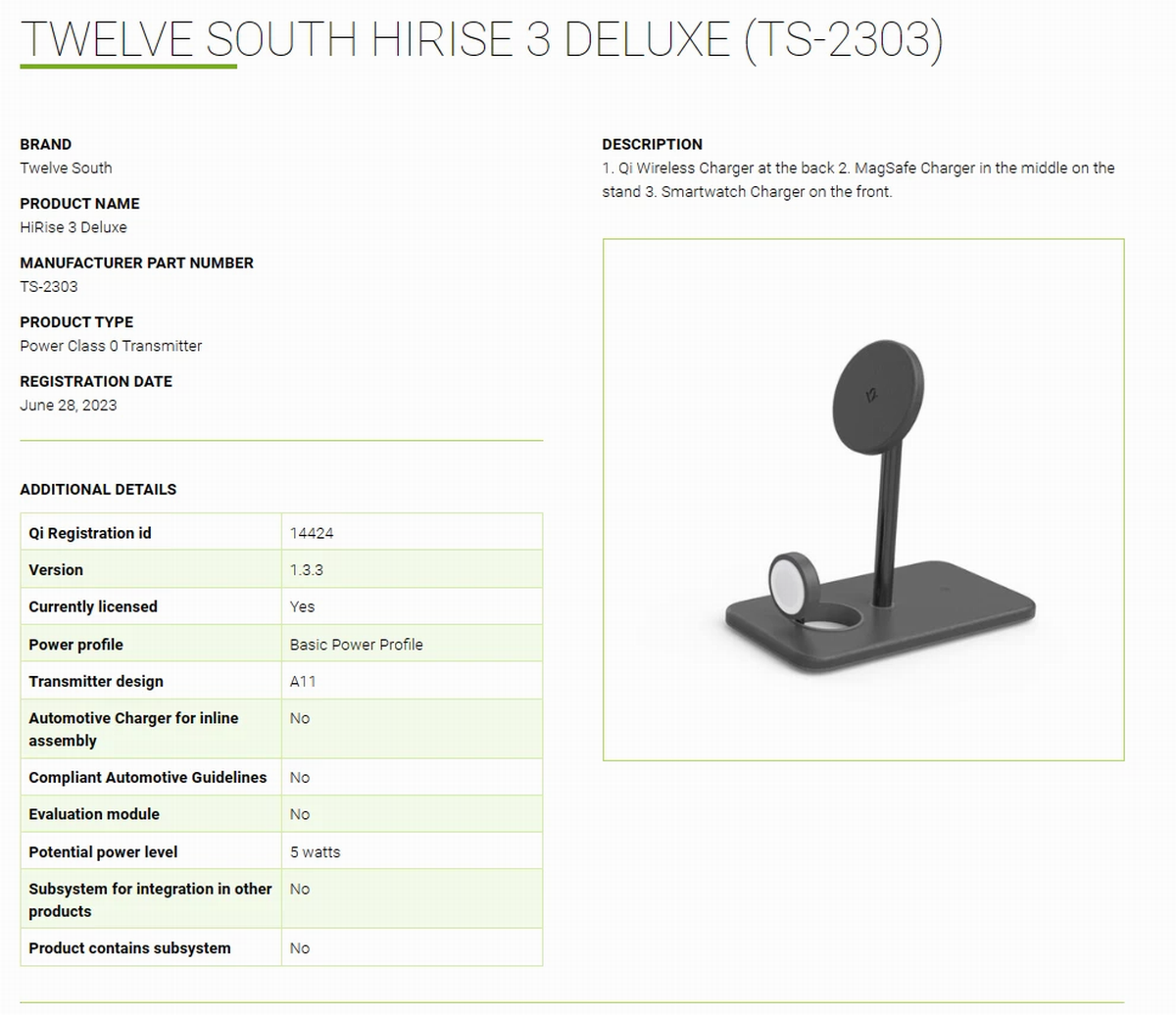This screenshot has width=1176, height=1015.
Task: Select the Twelve South brand value
Action: click(x=66, y=168)
